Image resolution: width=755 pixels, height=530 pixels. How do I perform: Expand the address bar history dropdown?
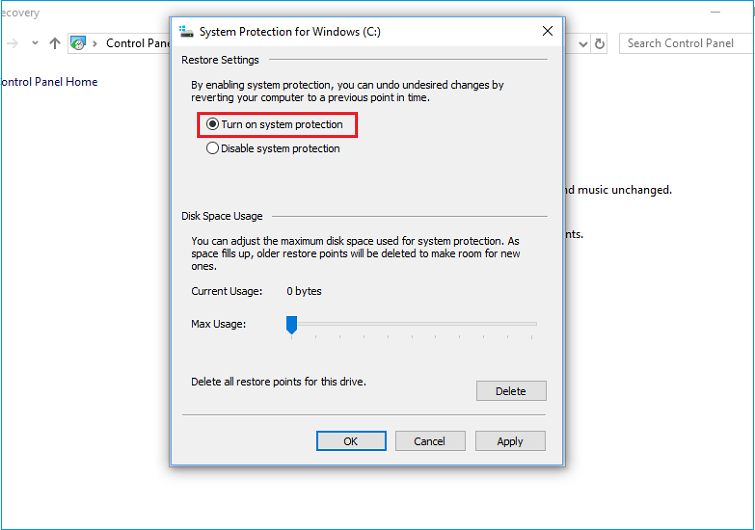point(583,43)
